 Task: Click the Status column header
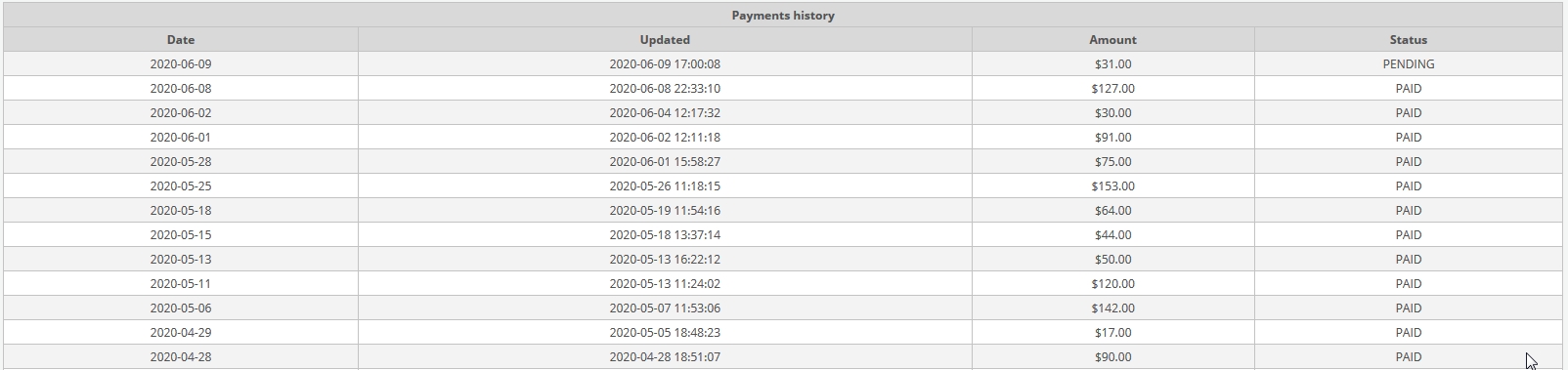pos(1409,40)
